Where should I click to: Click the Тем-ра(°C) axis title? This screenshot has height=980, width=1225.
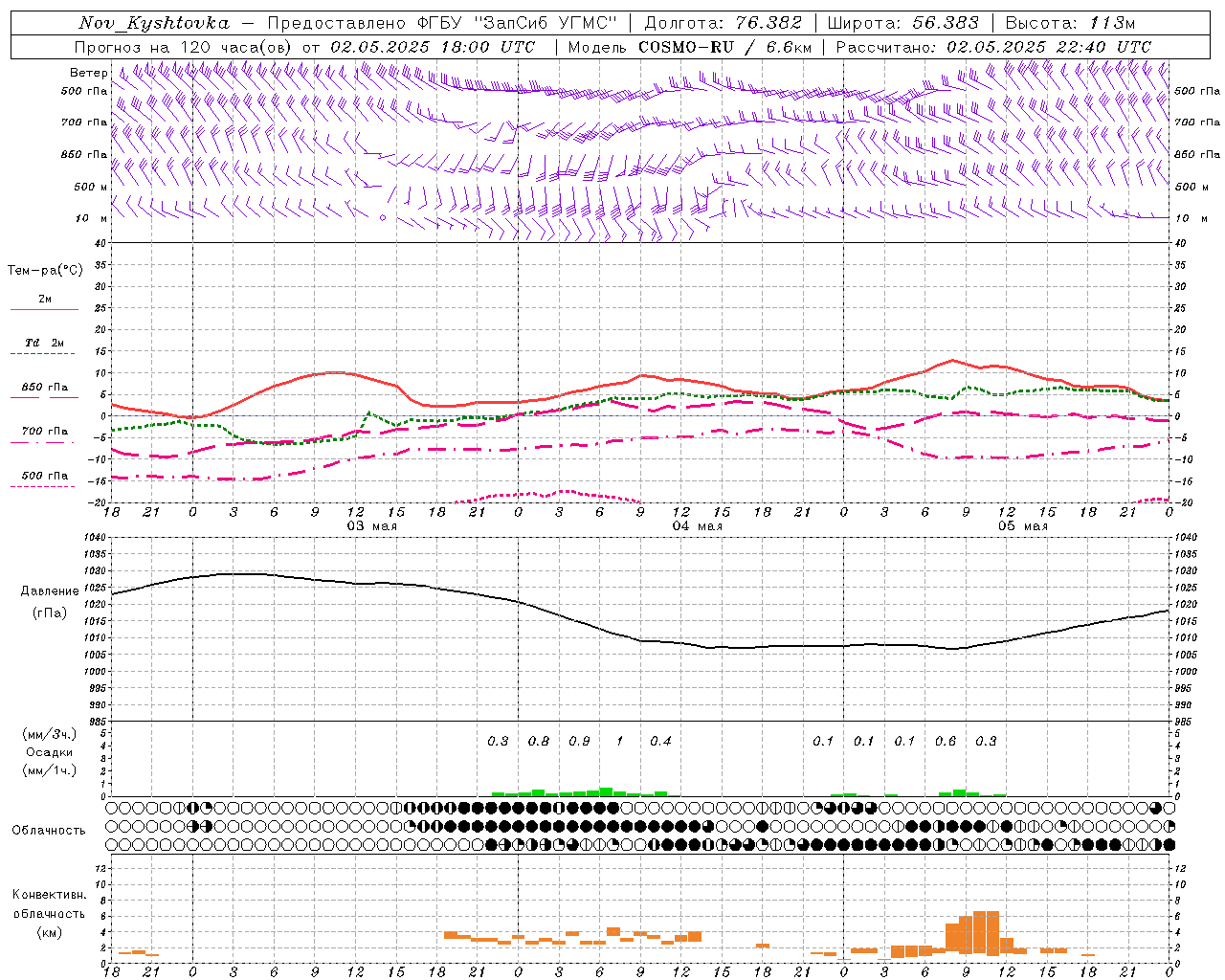pos(45,271)
